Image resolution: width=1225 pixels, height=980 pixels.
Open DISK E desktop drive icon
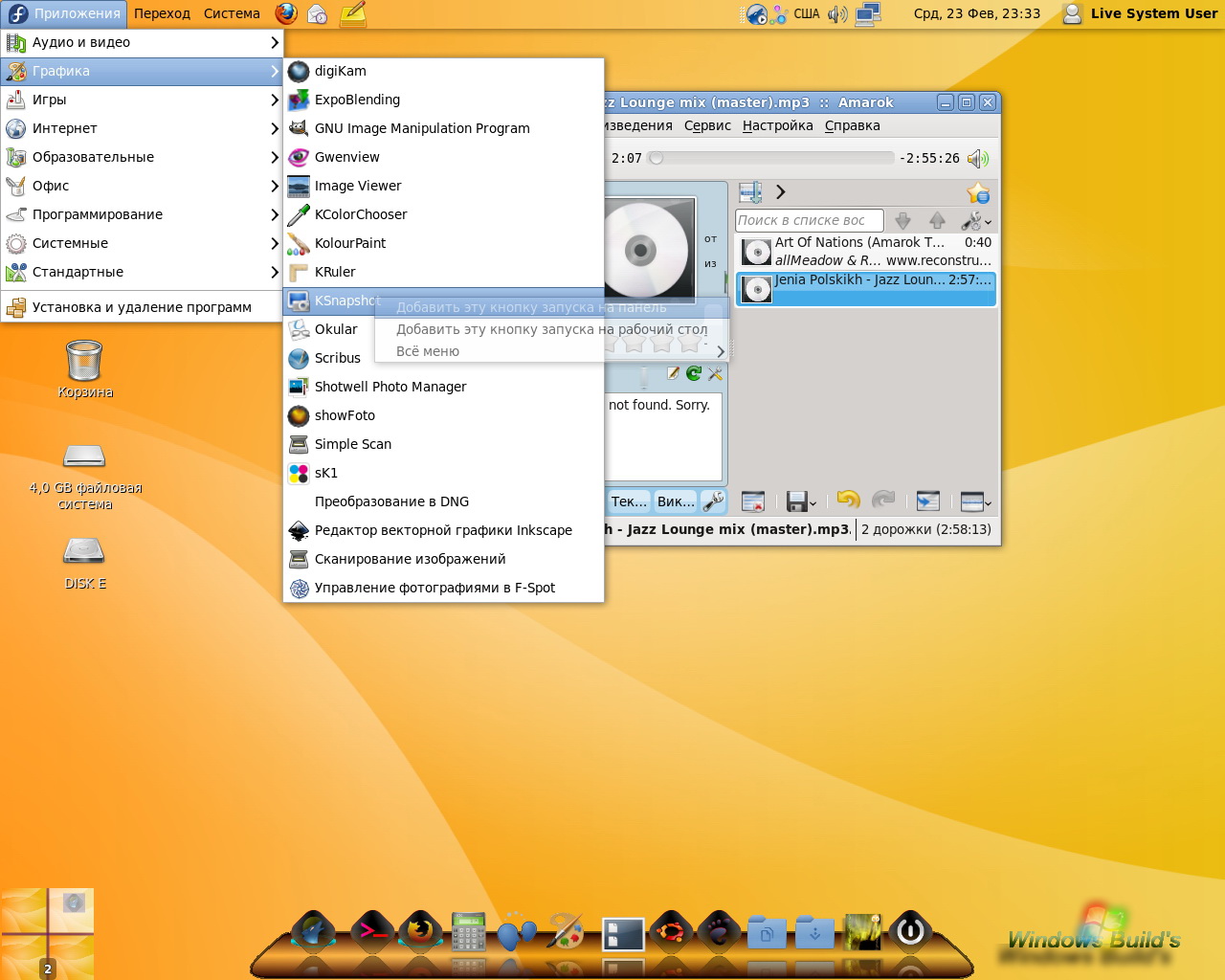pos(84,562)
